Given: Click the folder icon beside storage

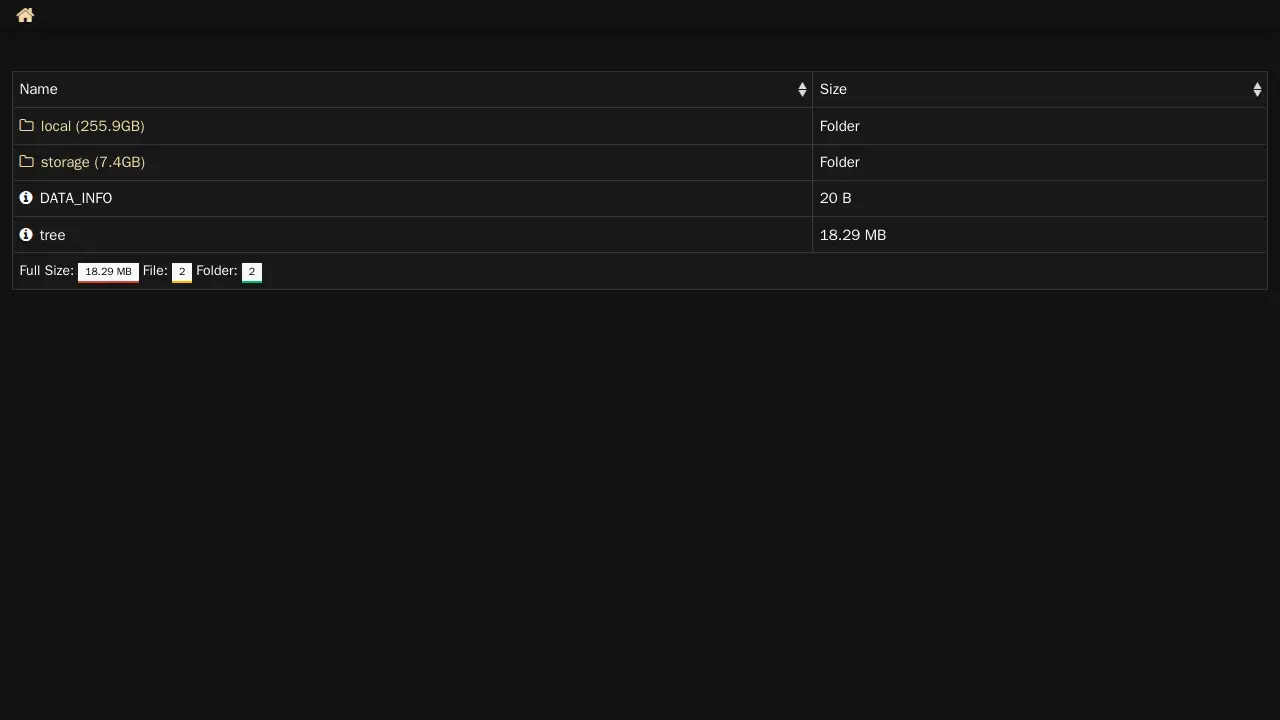Looking at the screenshot, I should pyautogui.click(x=27, y=162).
